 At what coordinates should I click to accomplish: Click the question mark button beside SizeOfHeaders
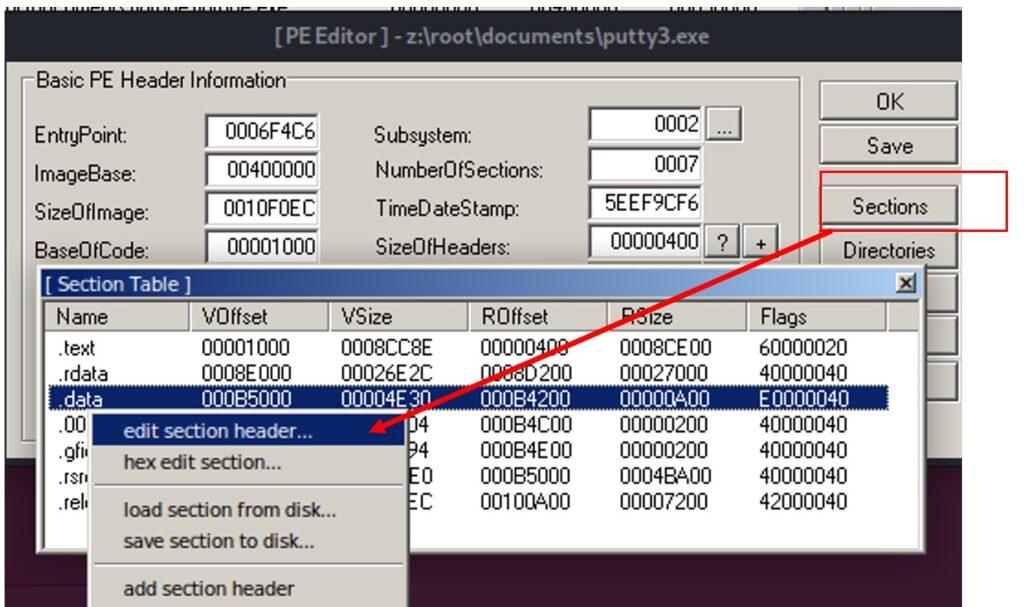pos(722,243)
